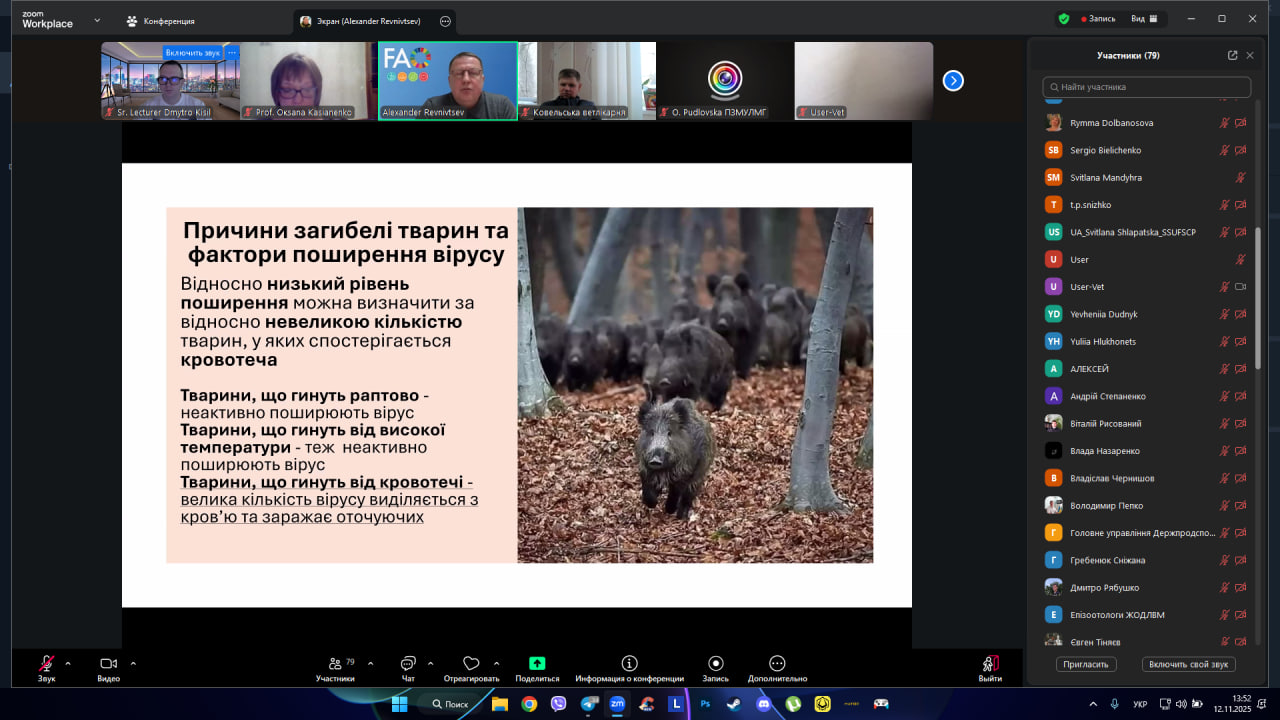The image size is (1280, 720).
Task: Switch to the Conference tab
Action: tap(160, 21)
